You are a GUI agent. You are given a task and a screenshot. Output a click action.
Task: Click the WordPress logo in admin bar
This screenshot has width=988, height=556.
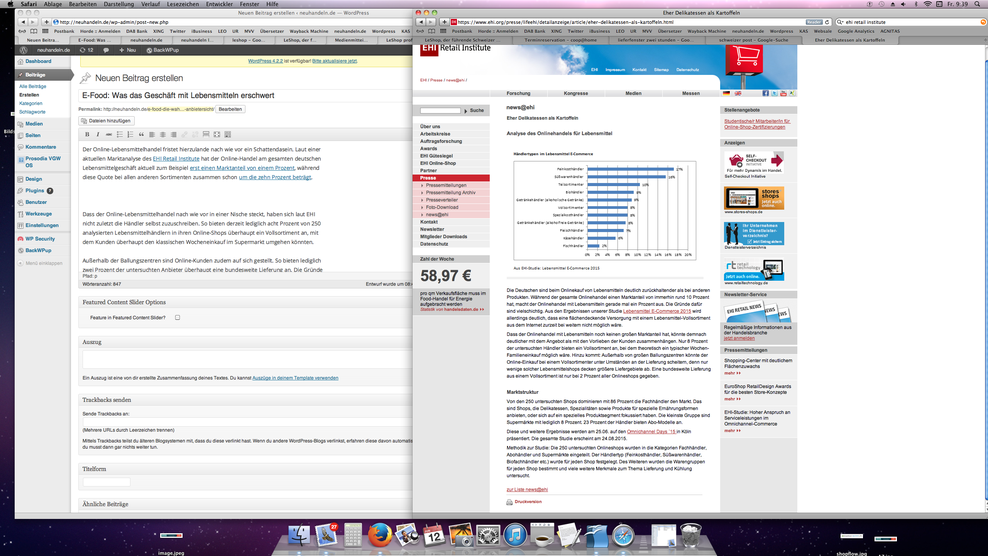pos(24,50)
